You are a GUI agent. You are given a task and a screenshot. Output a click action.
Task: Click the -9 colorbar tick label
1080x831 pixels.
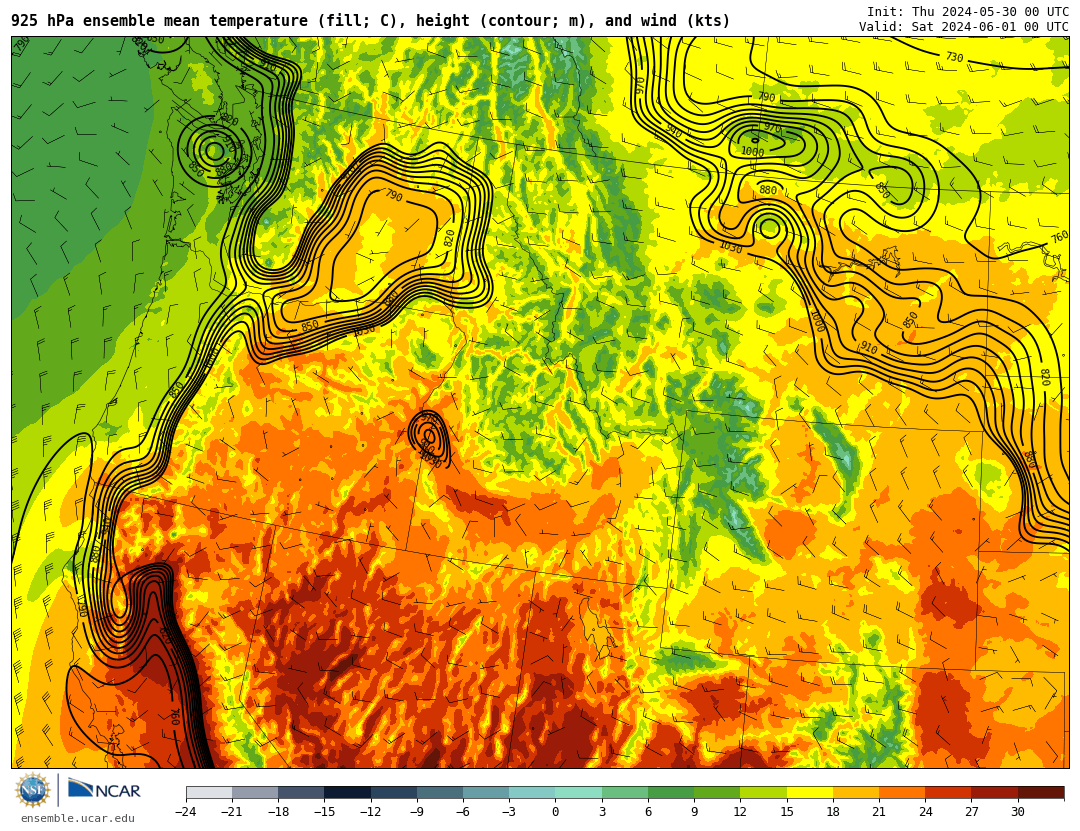[x=417, y=812]
